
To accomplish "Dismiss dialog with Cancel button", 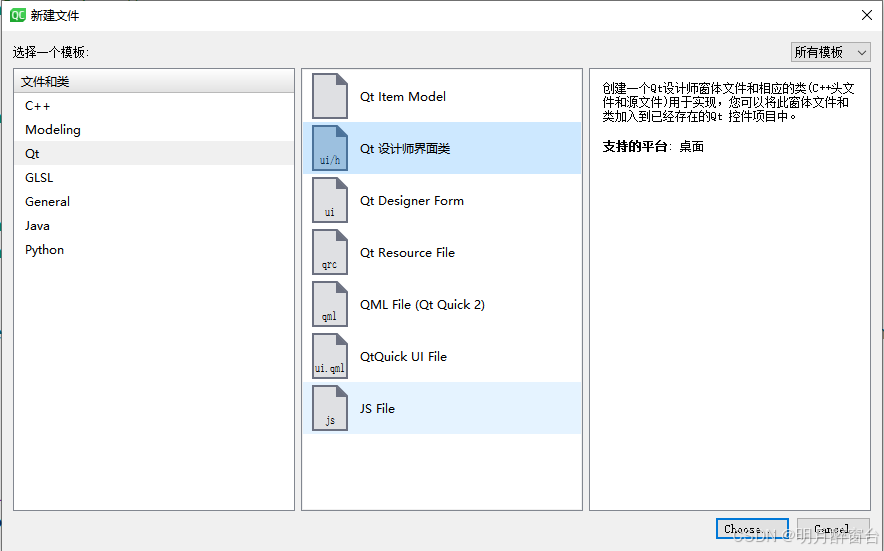I will click(833, 529).
